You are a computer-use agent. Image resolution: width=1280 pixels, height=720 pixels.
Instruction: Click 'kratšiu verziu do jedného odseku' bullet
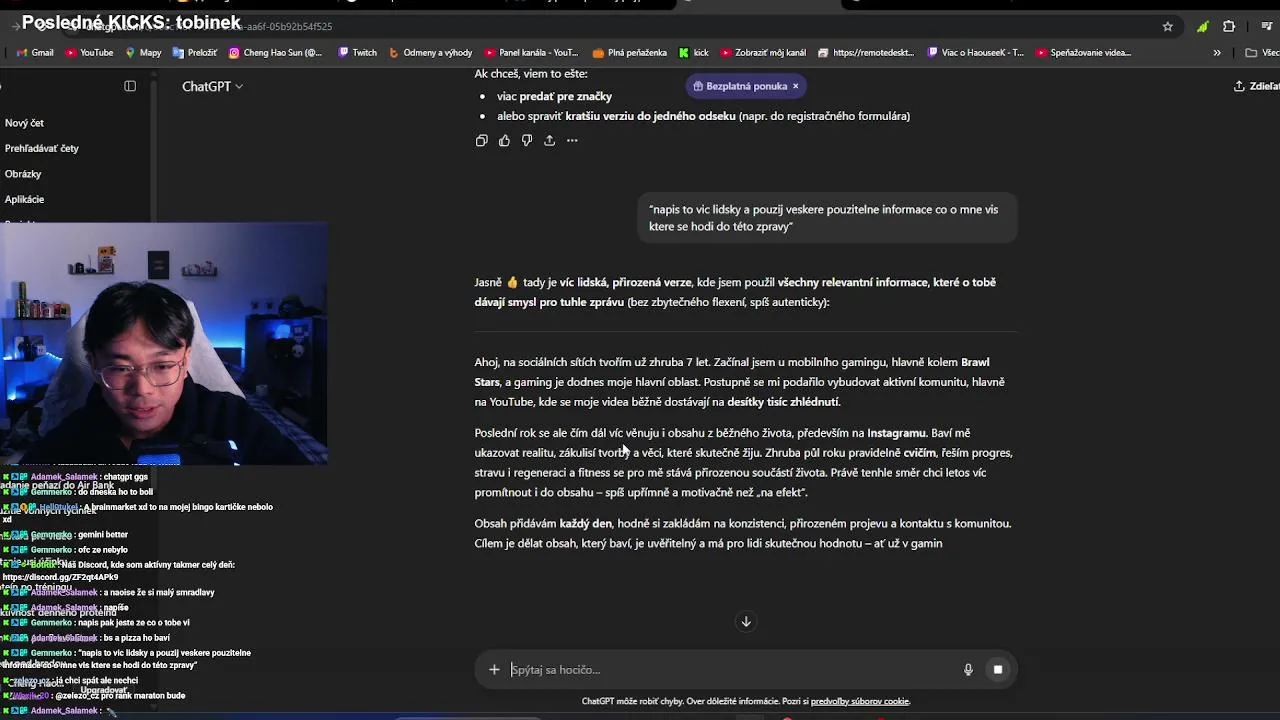[x=650, y=116]
